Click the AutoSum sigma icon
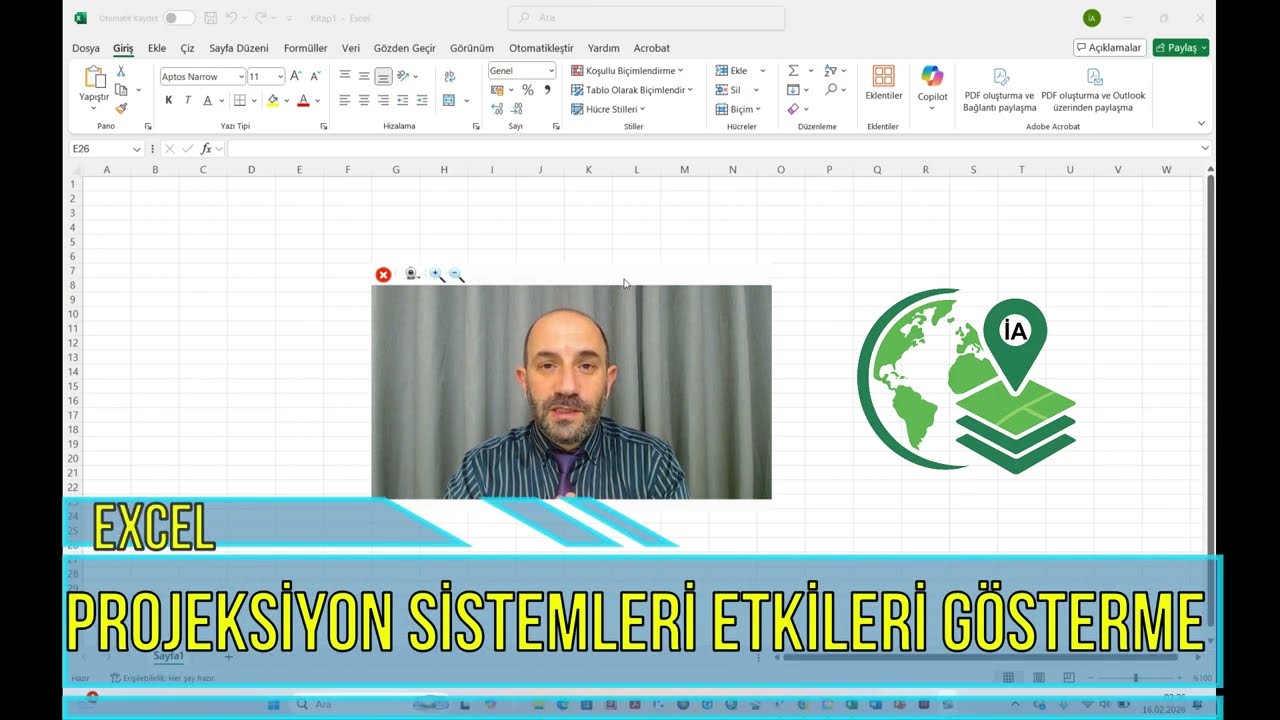This screenshot has width=1280, height=720. point(793,71)
